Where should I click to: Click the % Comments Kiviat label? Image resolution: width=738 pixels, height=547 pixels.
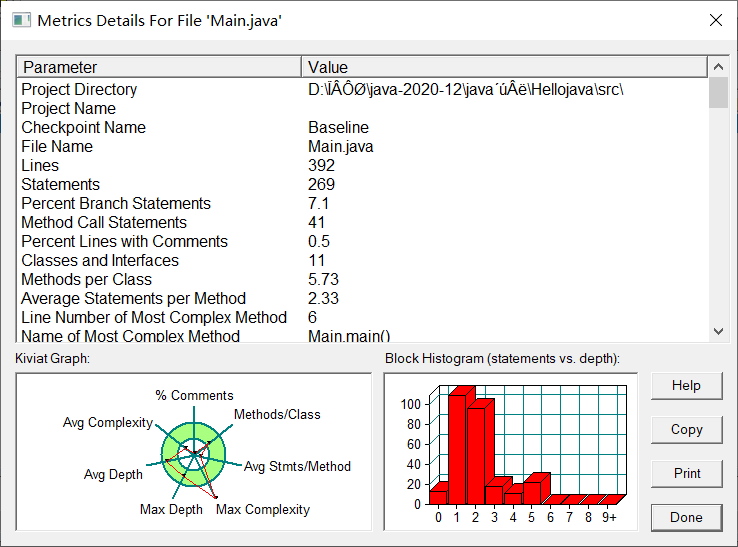[x=194, y=395]
